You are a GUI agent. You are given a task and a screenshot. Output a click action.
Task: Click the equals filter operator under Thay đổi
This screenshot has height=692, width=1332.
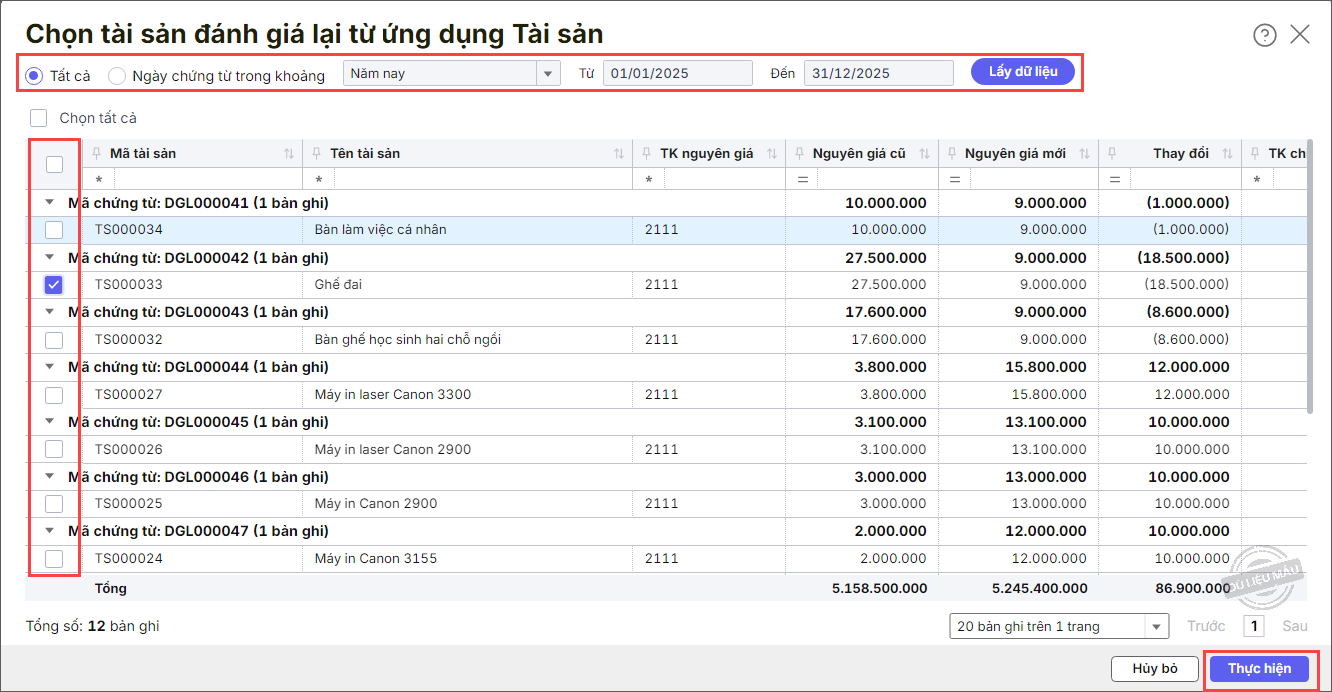tap(1115, 179)
